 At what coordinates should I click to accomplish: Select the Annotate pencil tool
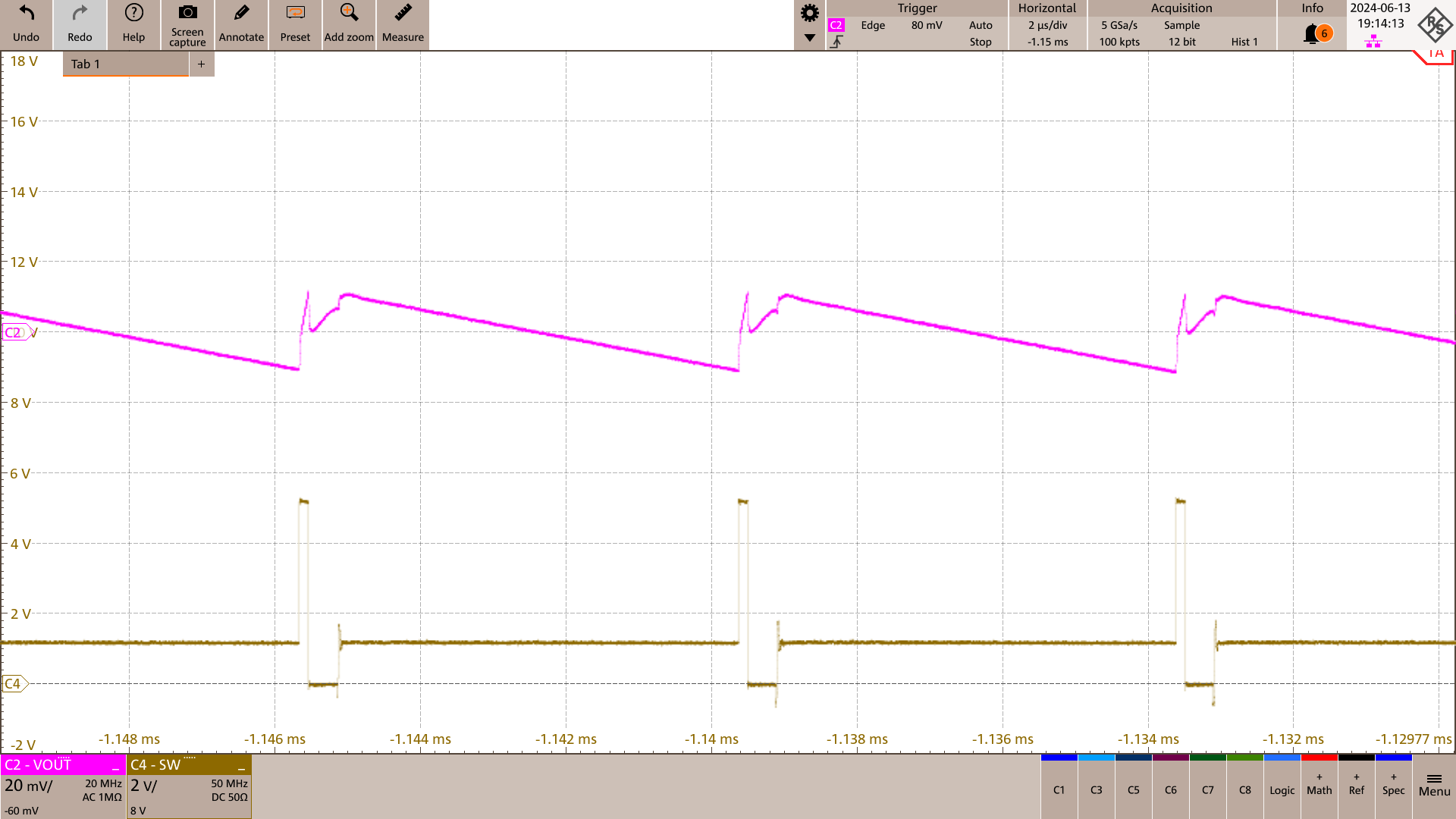point(241,25)
